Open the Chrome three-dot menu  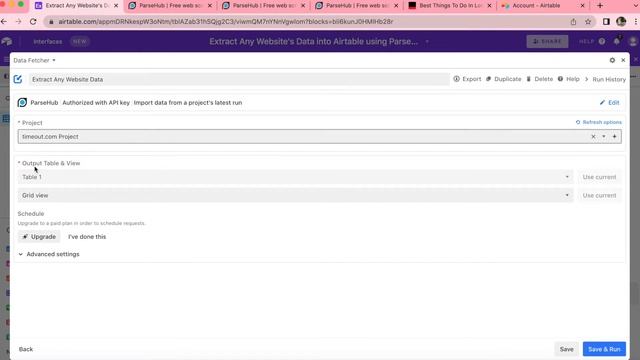pyautogui.click(x=636, y=22)
